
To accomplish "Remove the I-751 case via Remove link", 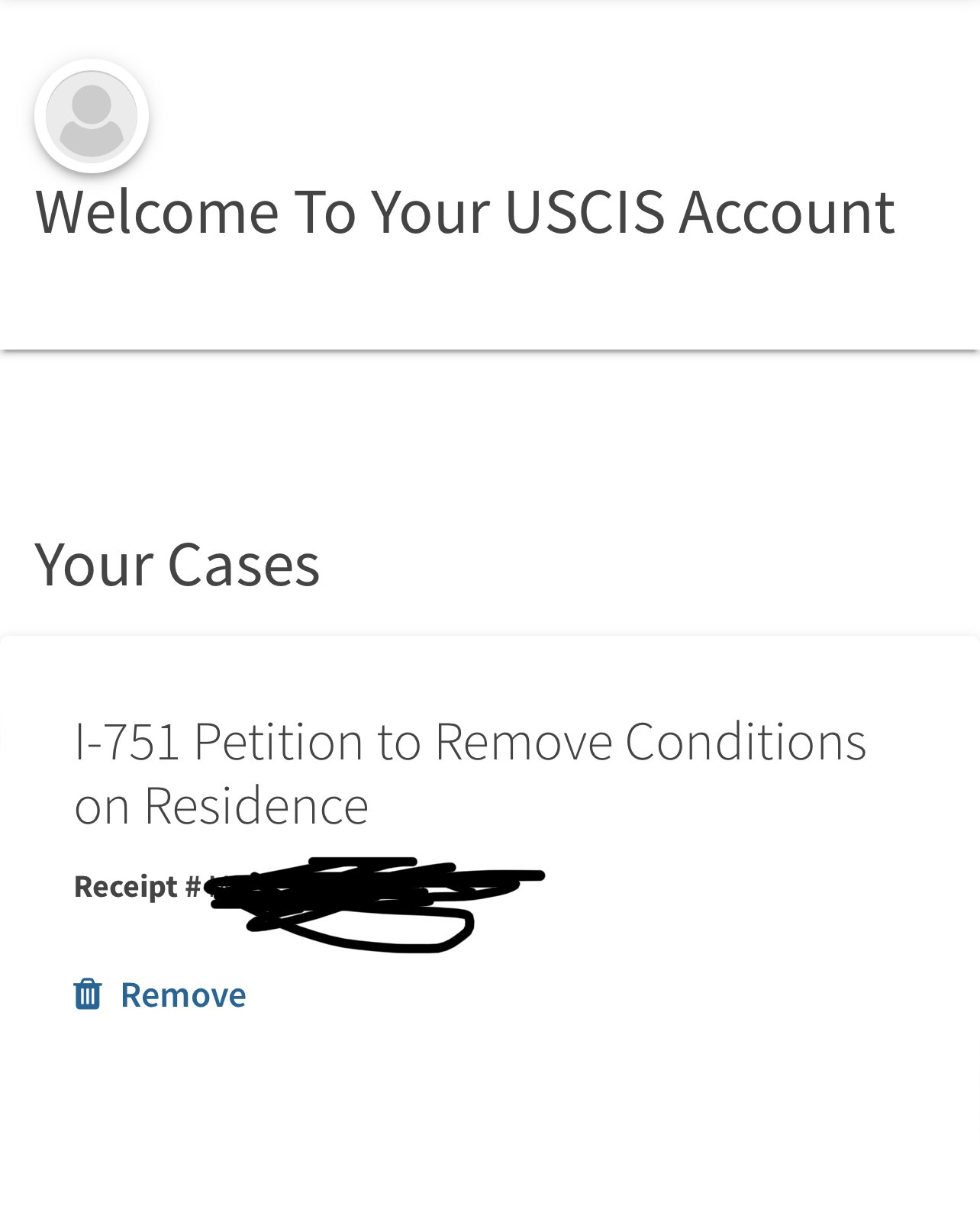I will 183,995.
